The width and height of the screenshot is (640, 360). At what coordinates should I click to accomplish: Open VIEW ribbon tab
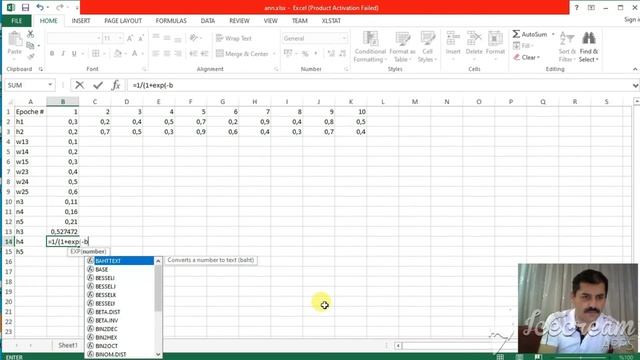(270, 20)
